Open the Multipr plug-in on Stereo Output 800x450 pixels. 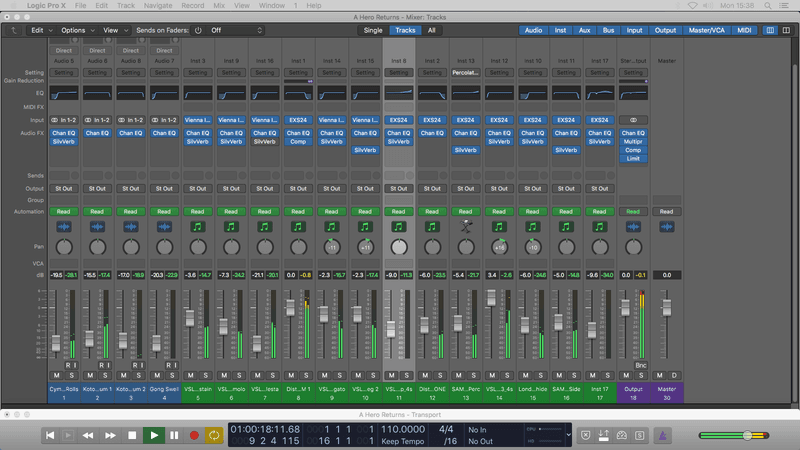click(633, 141)
